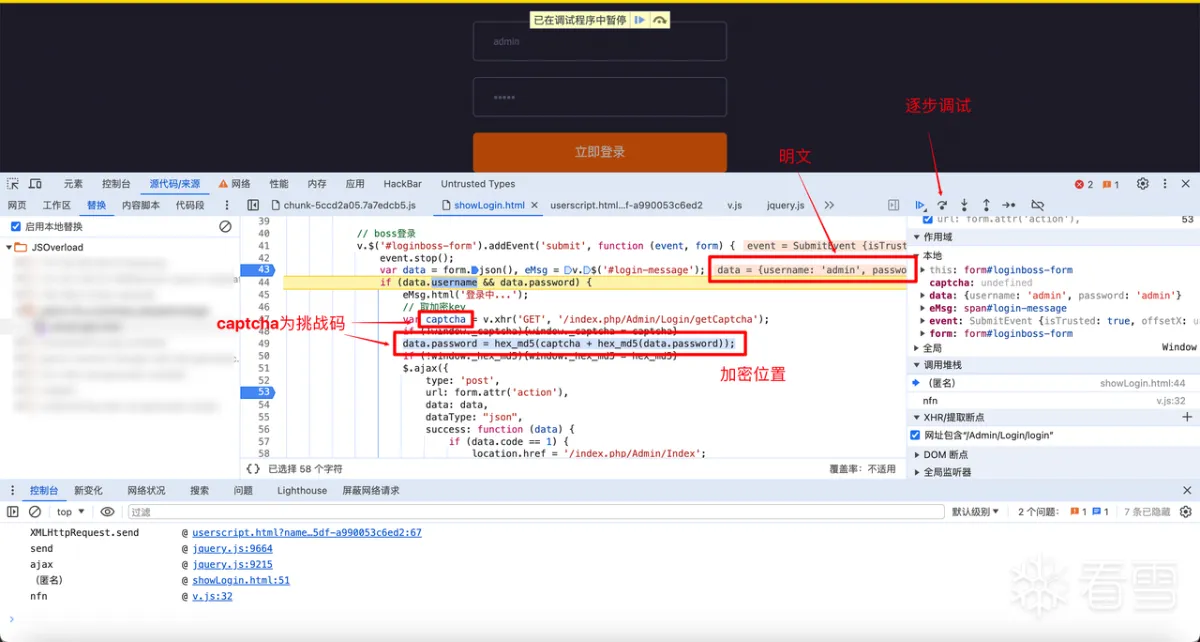Step over from the paused-in-debugger overlay
1200x642 pixels.
(659, 20)
